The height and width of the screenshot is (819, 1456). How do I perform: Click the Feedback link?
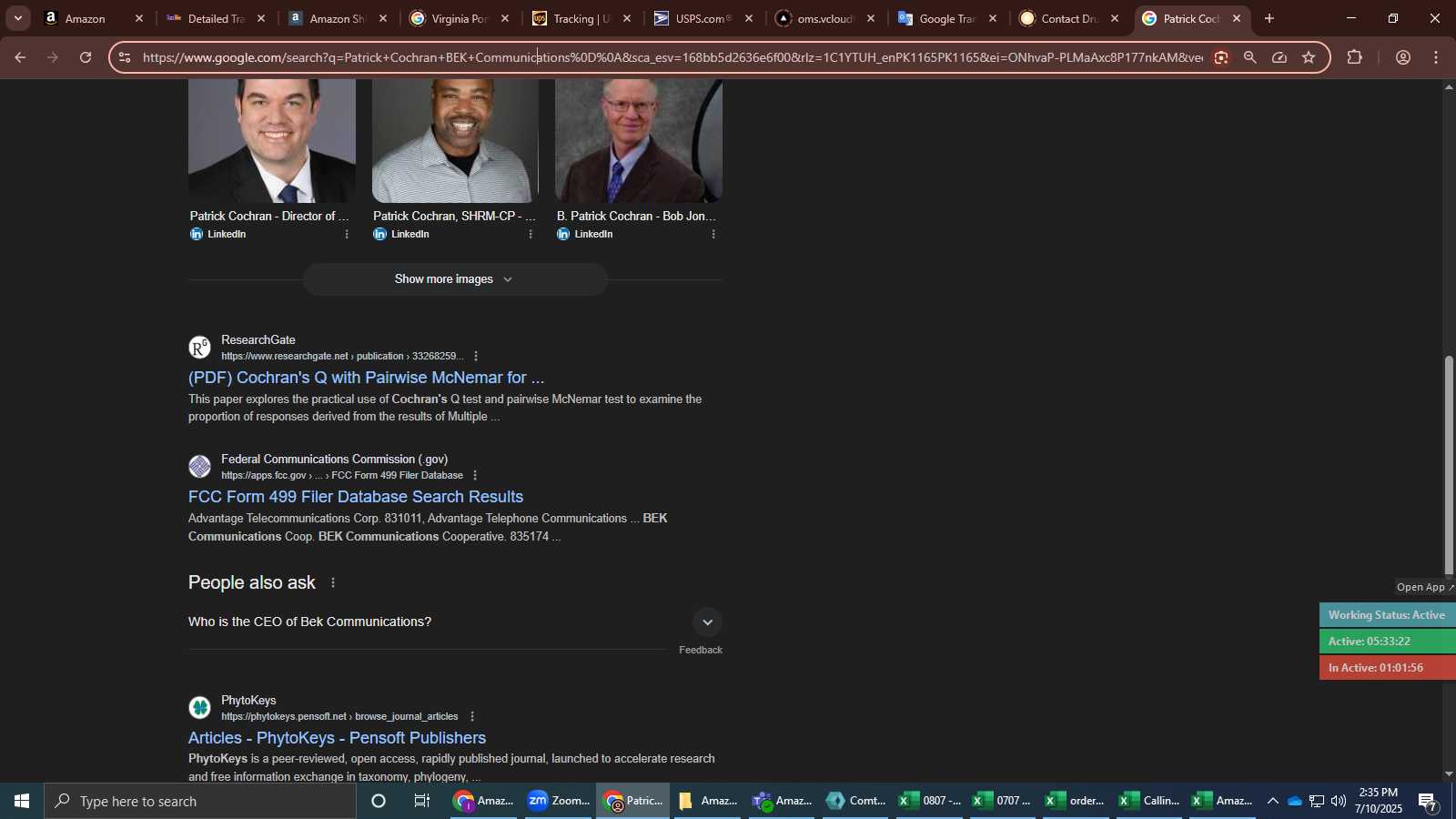(701, 650)
